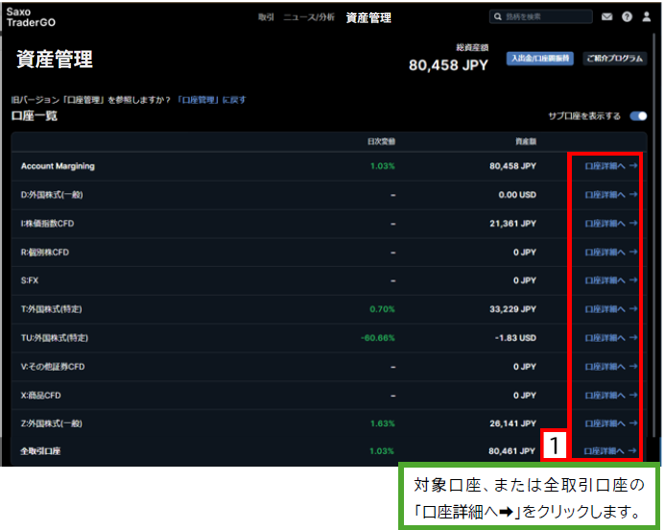Image resolution: width=664 pixels, height=531 pixels.
Task: Click the 80,458 JPY total assets value
Action: pos(448,65)
